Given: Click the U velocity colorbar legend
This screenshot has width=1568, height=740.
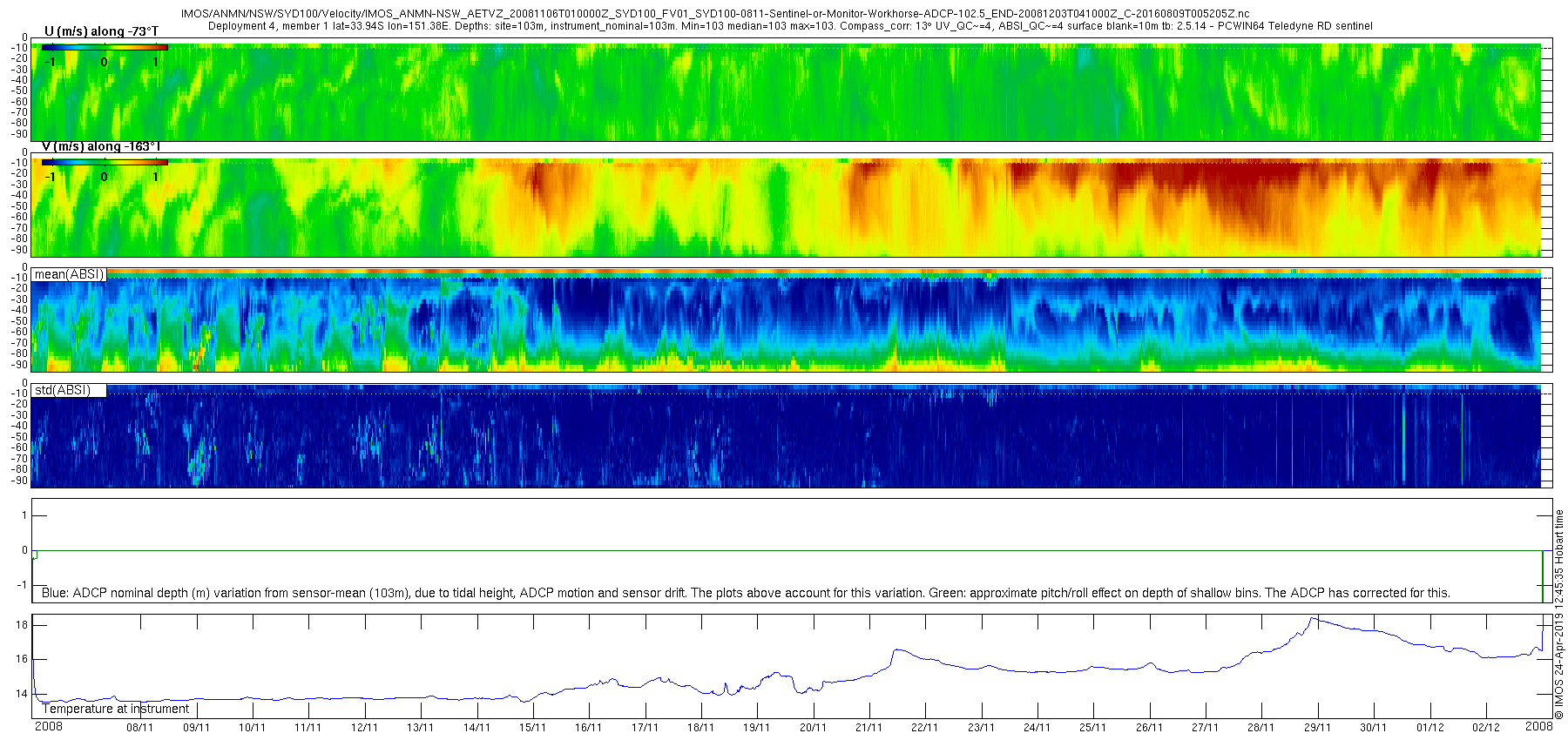Looking at the screenshot, I should [x=105, y=47].
